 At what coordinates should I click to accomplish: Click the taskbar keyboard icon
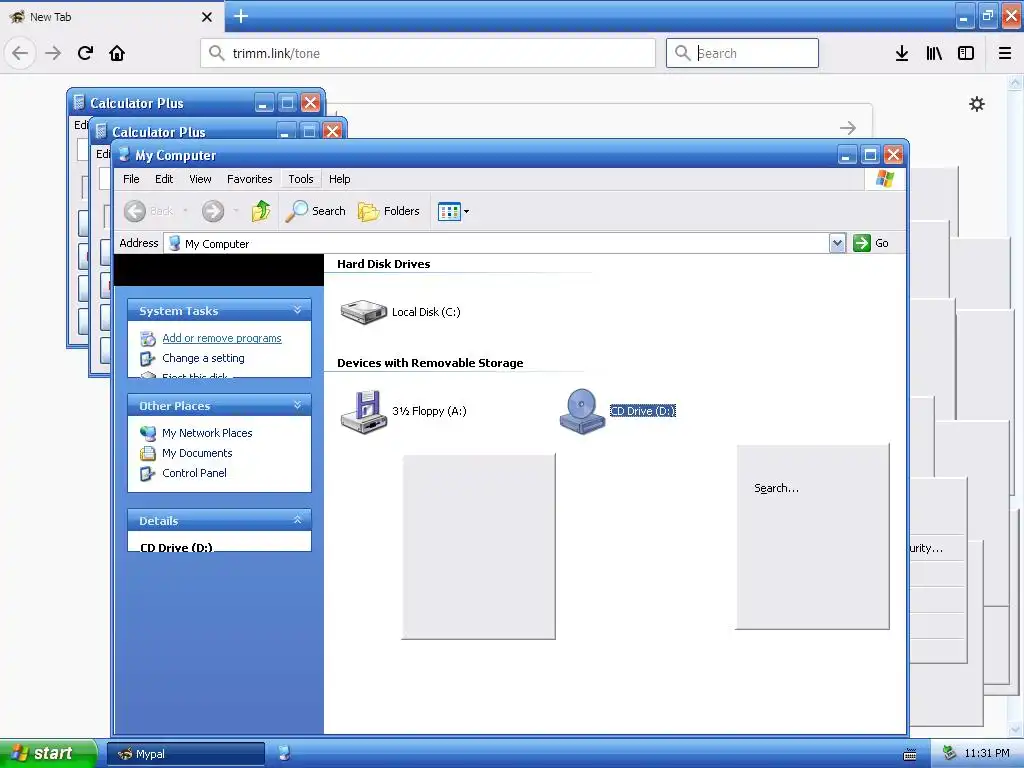[x=910, y=754]
